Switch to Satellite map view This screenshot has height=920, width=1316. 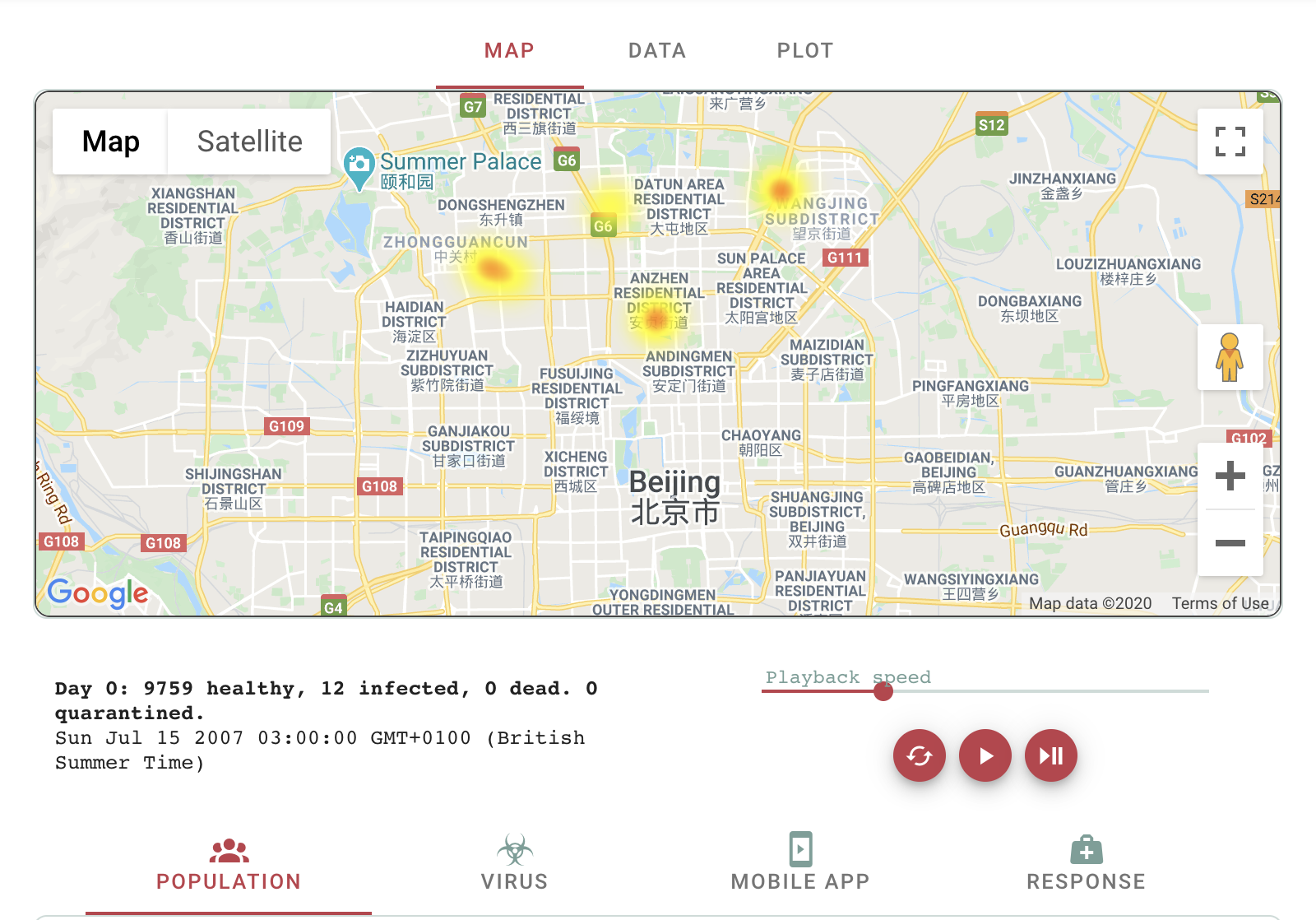coord(250,142)
